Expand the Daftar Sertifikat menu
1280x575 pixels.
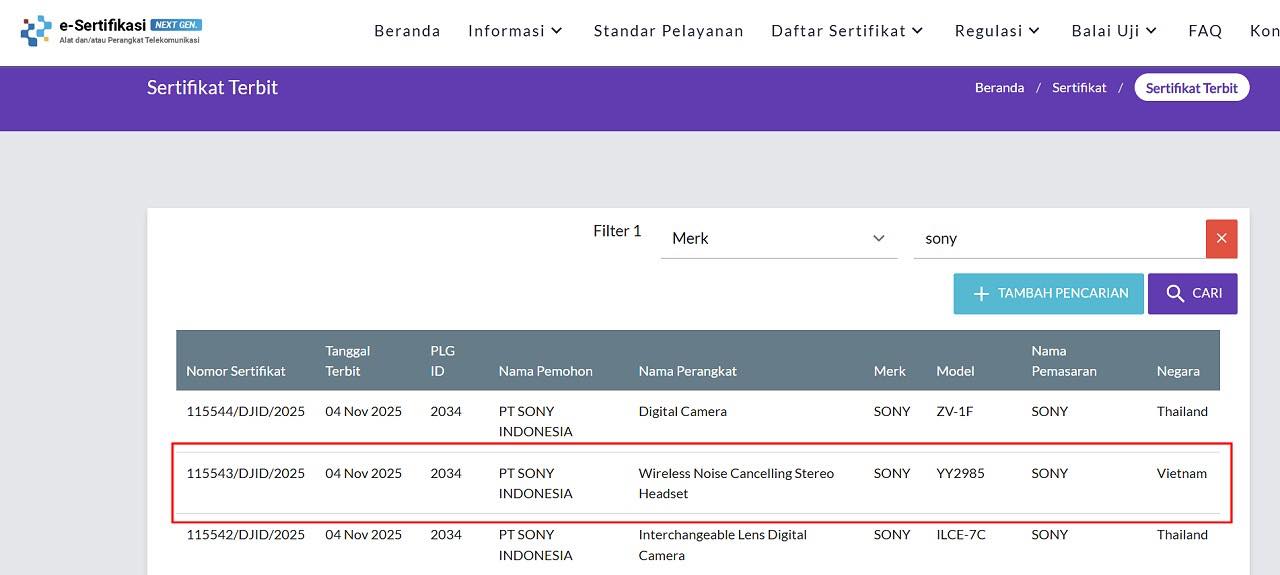tap(847, 31)
